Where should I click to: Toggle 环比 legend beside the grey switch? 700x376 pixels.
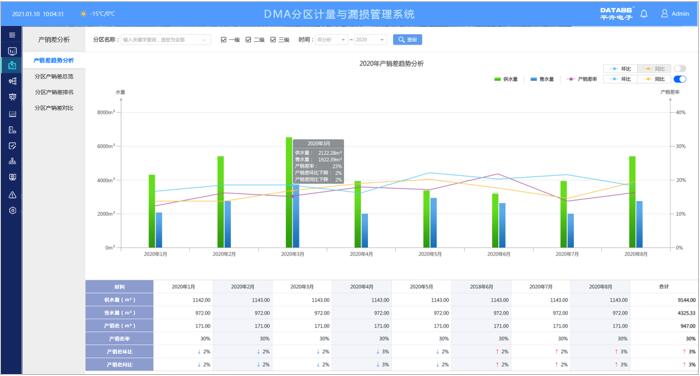point(621,69)
